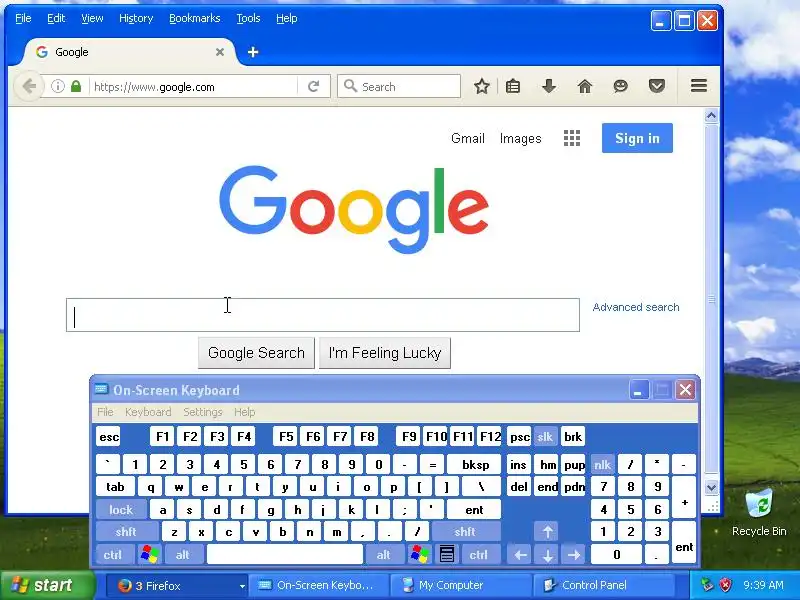The width and height of the screenshot is (800, 600).
Task: Show site information via the info icon
Action: (x=58, y=86)
